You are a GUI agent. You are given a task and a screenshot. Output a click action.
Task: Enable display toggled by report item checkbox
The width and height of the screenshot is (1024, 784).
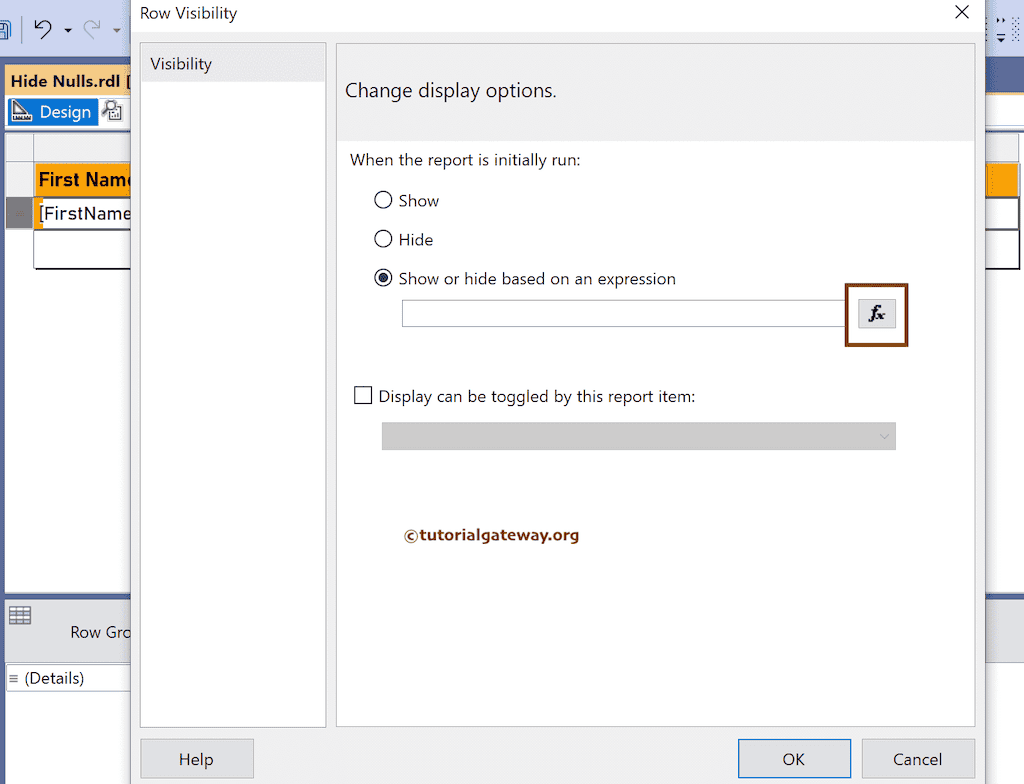(x=363, y=395)
